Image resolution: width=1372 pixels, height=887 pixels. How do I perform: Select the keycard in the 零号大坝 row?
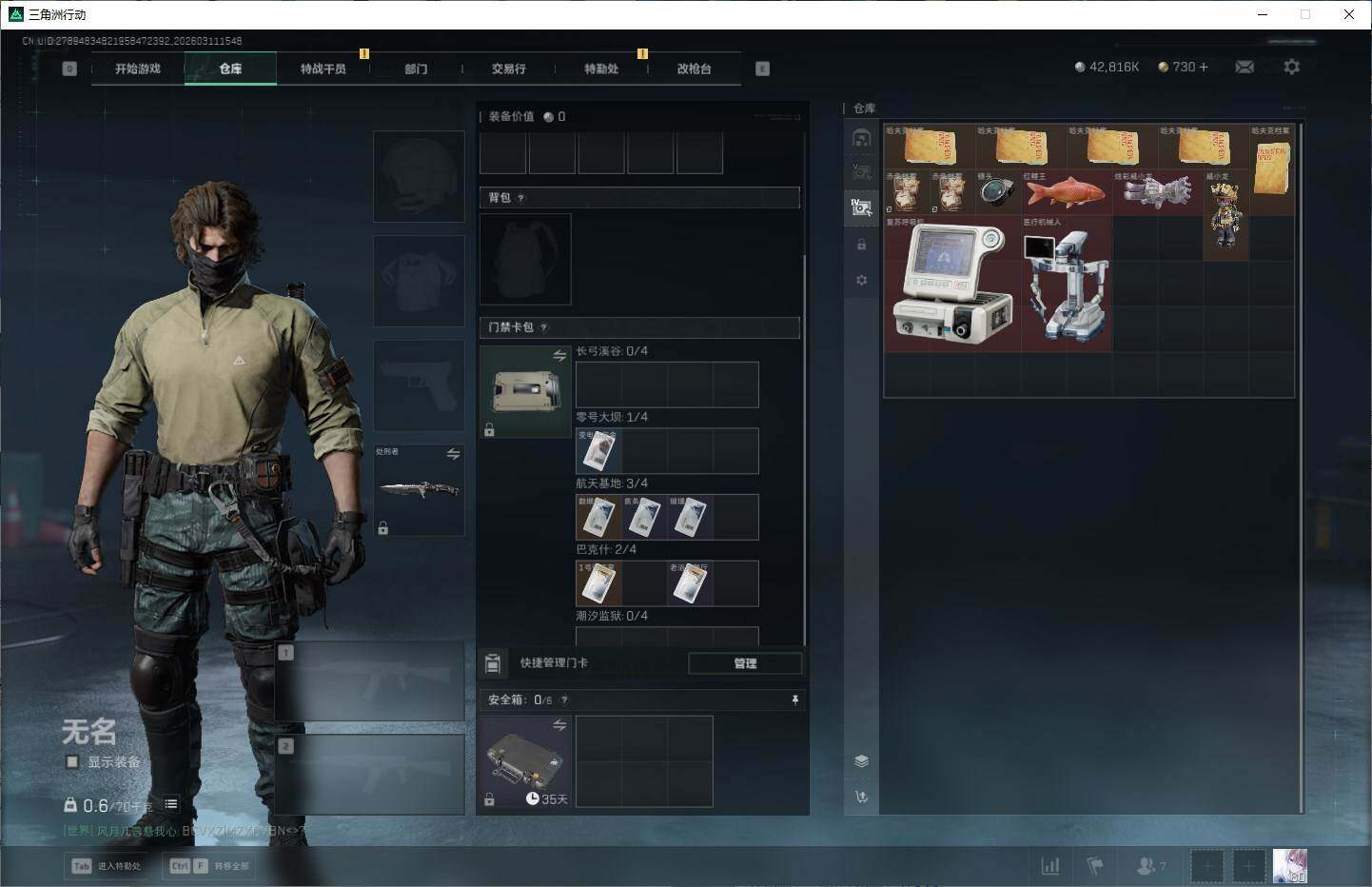tap(598, 450)
